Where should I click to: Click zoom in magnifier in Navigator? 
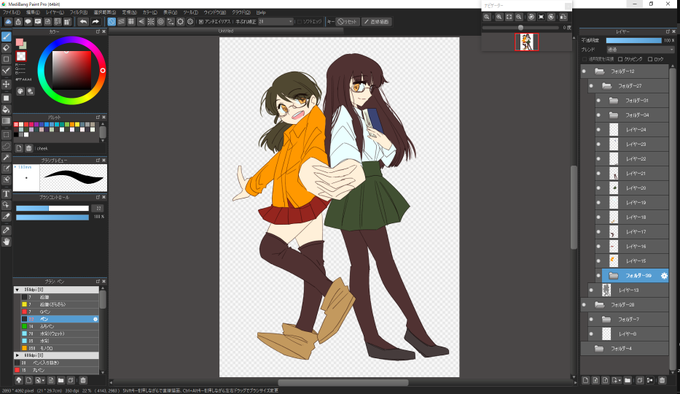(499, 17)
